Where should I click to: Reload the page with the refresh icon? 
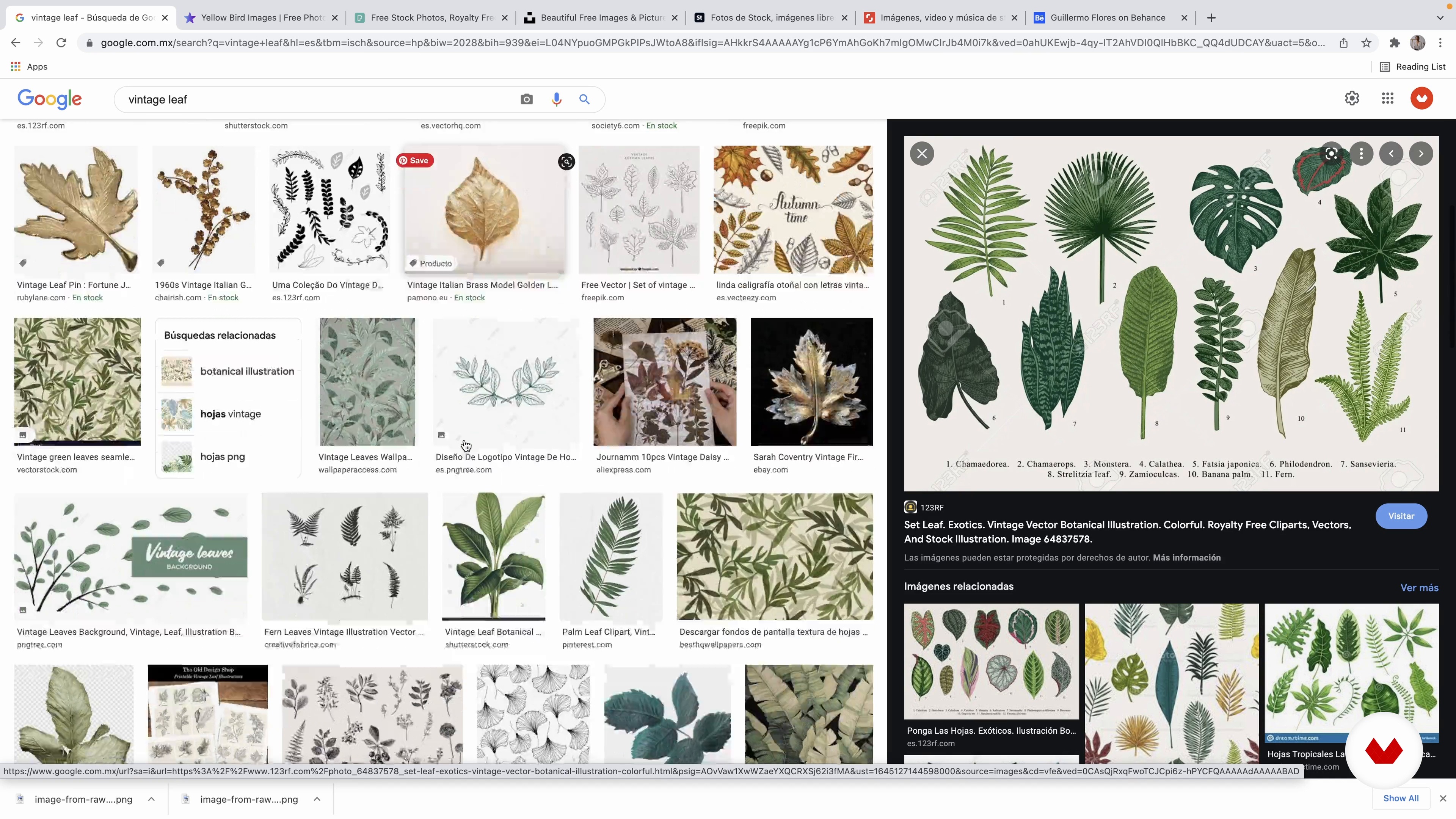[61, 42]
